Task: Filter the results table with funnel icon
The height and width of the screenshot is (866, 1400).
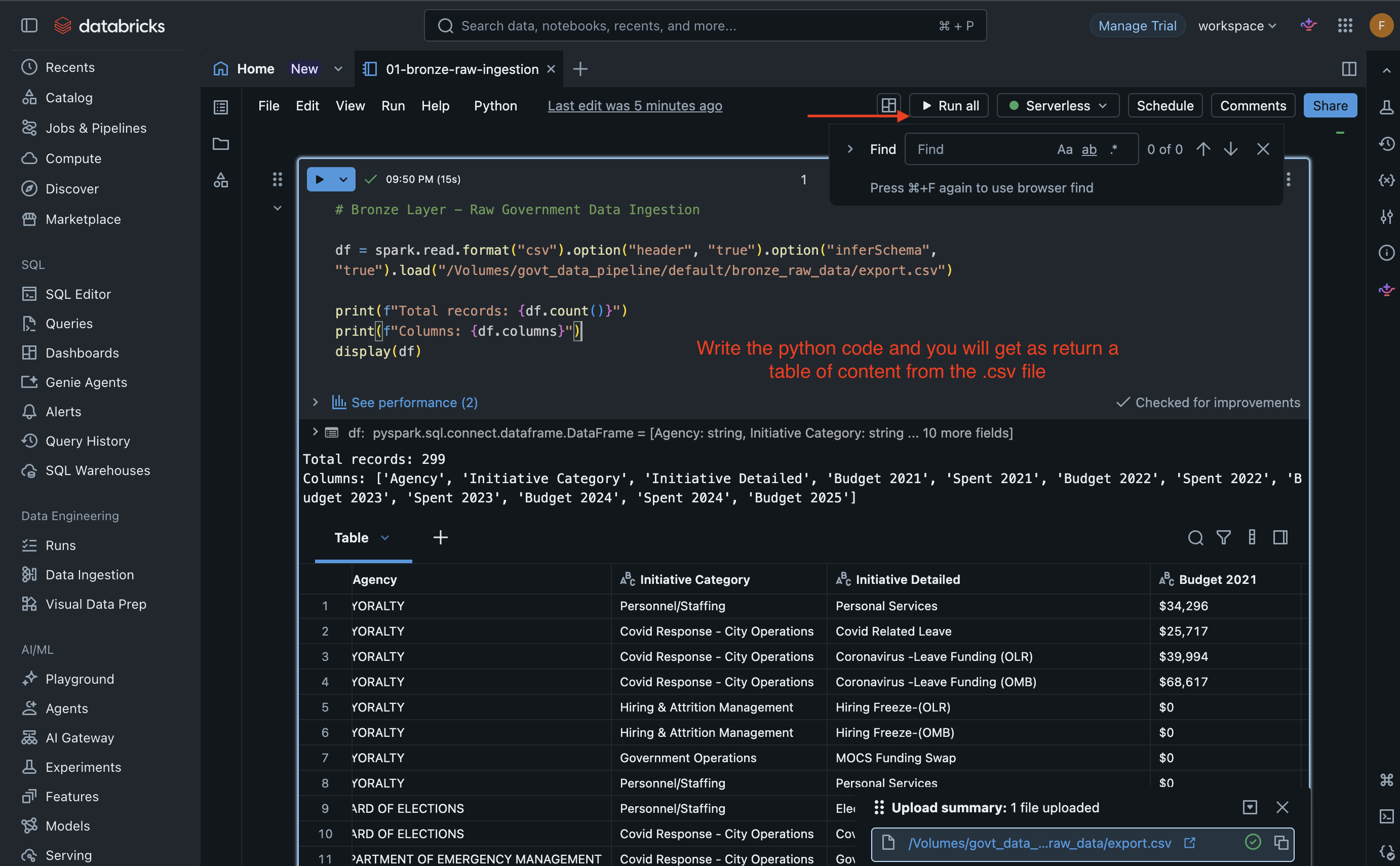Action: (1224, 537)
